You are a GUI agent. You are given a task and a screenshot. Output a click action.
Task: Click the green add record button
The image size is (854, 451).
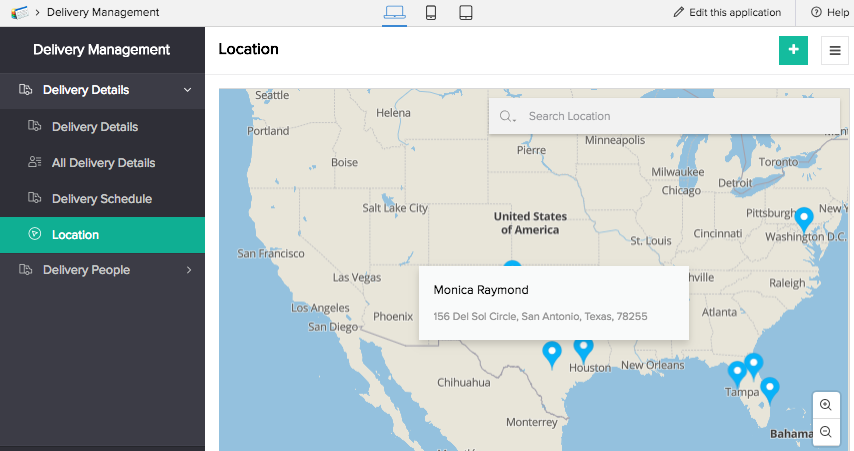pyautogui.click(x=793, y=50)
